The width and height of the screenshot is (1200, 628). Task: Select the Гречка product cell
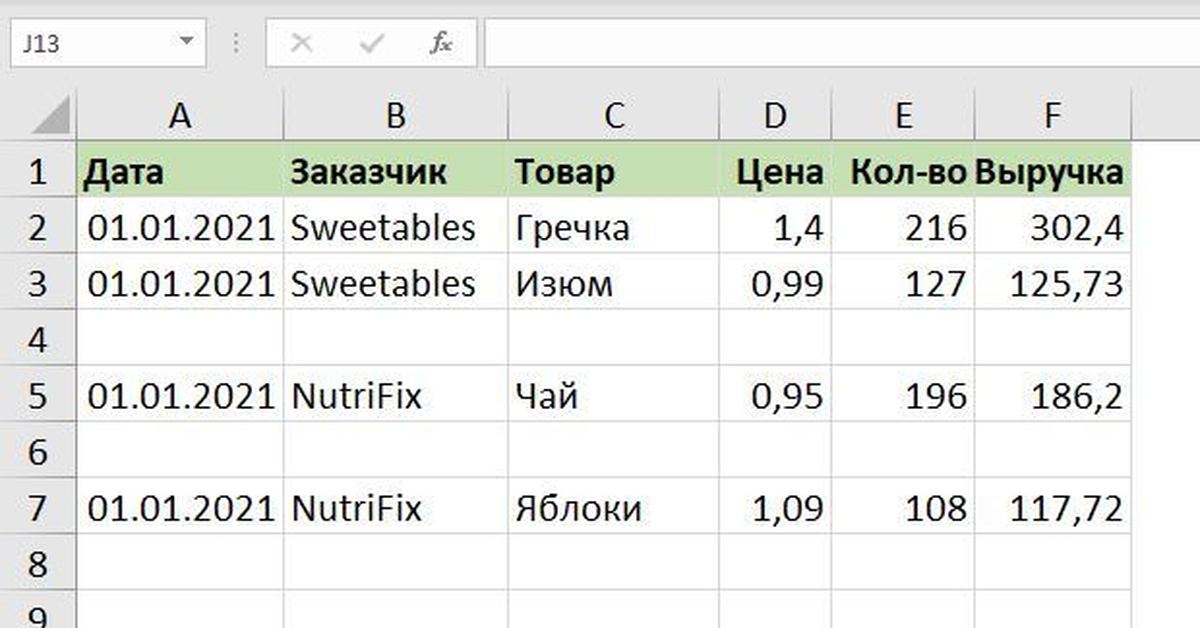click(x=613, y=229)
